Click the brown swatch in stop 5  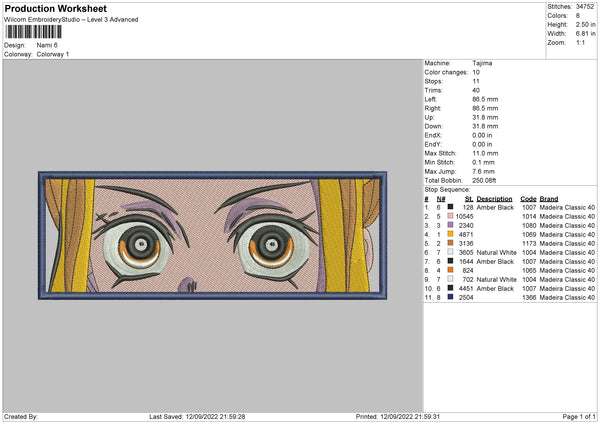(x=450, y=243)
